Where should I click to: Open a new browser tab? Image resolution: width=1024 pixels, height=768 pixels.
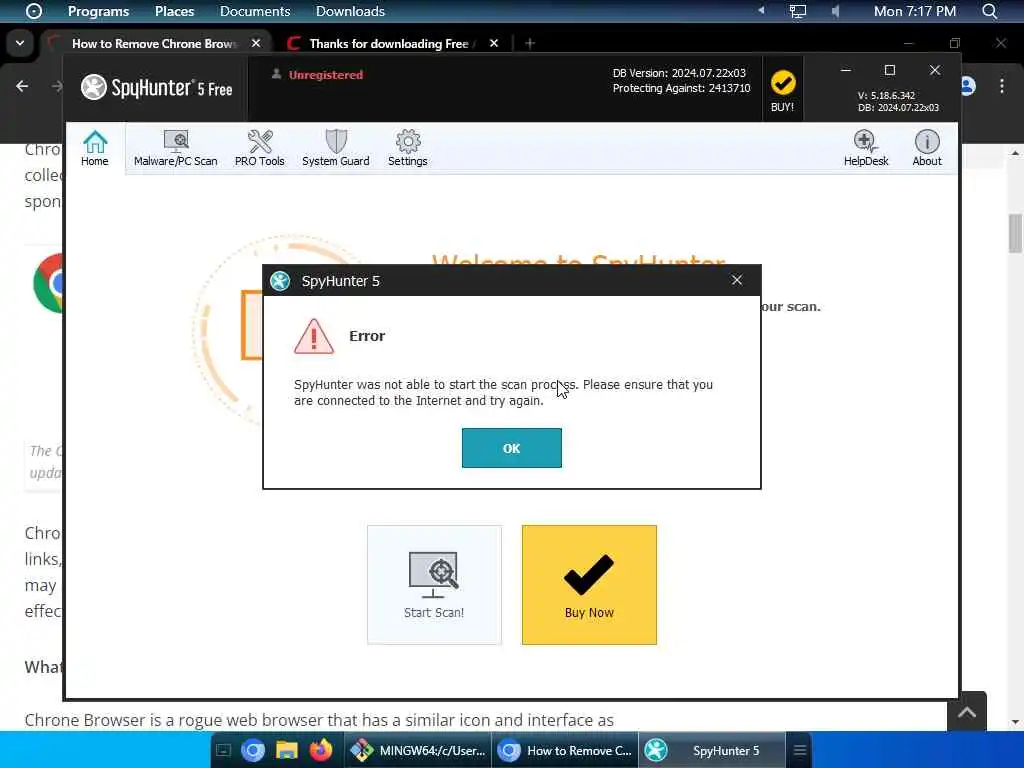click(x=530, y=43)
